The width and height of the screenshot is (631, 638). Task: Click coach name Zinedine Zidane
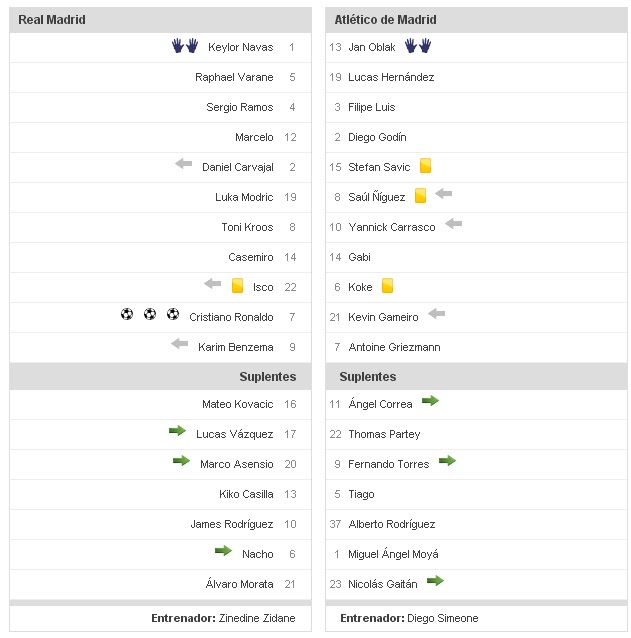click(x=257, y=618)
